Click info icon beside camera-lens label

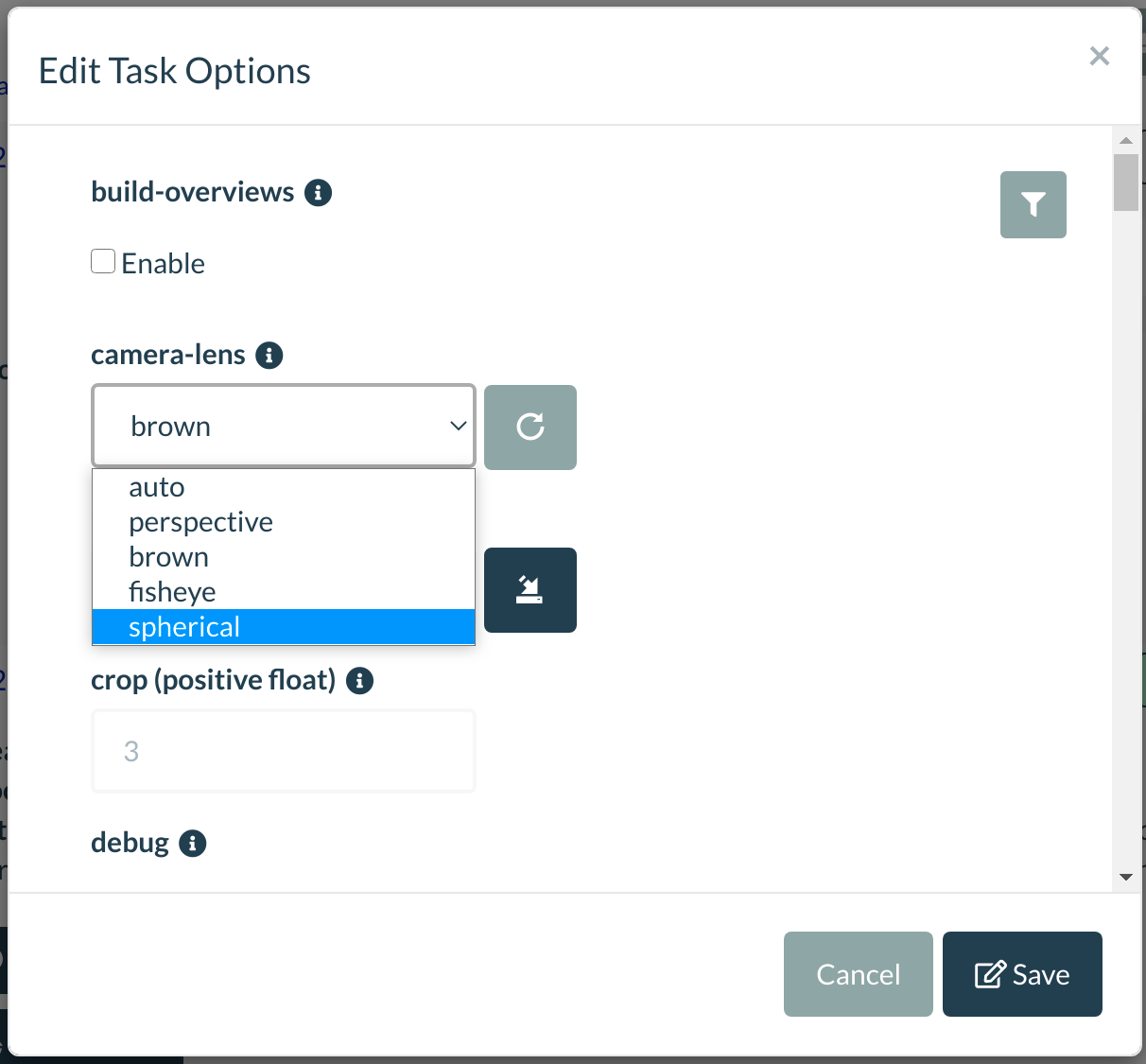click(x=269, y=356)
